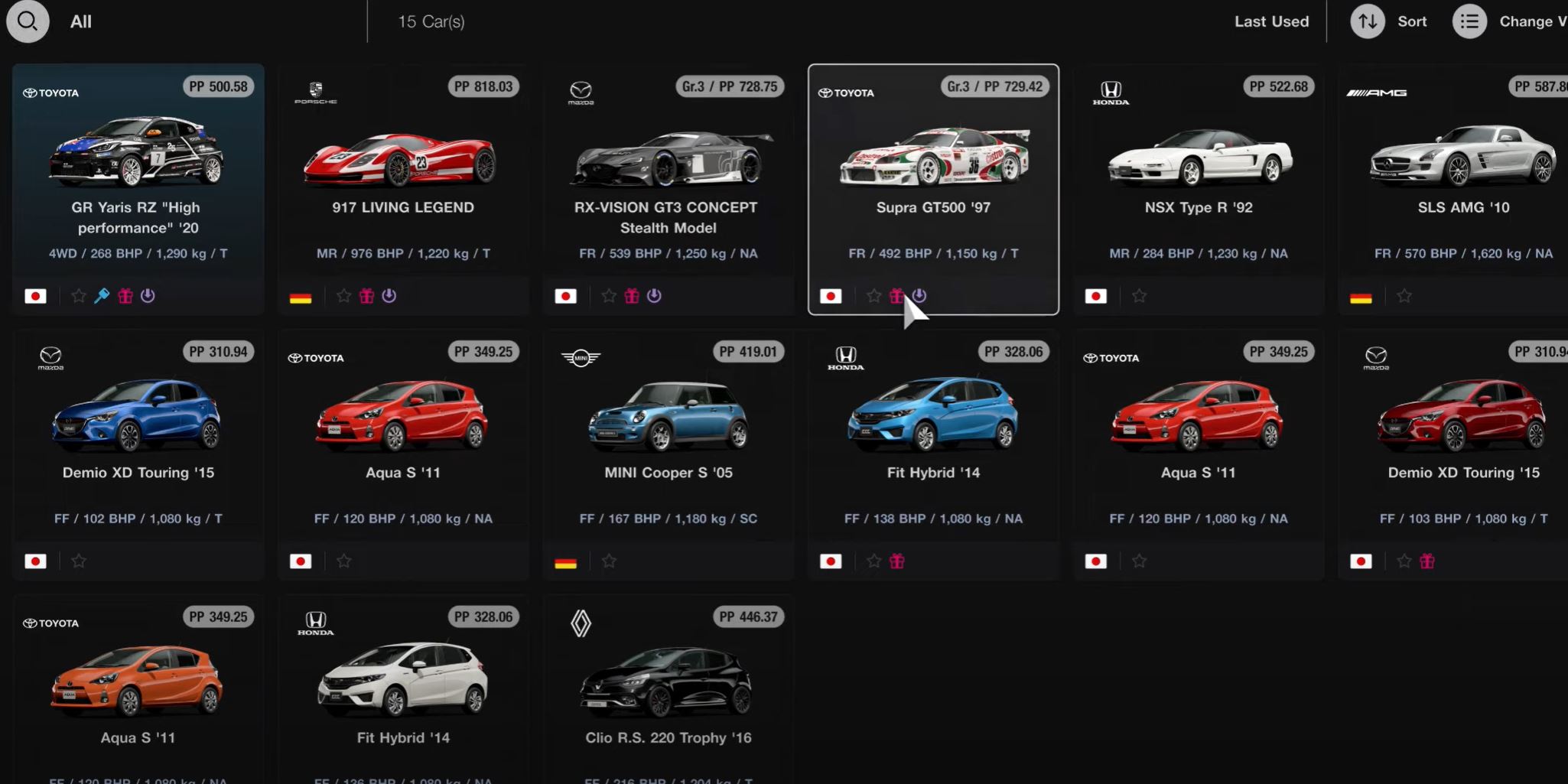Select the GR Yaris RZ car thumbnail
This screenshot has height=784, width=1568.
138,152
